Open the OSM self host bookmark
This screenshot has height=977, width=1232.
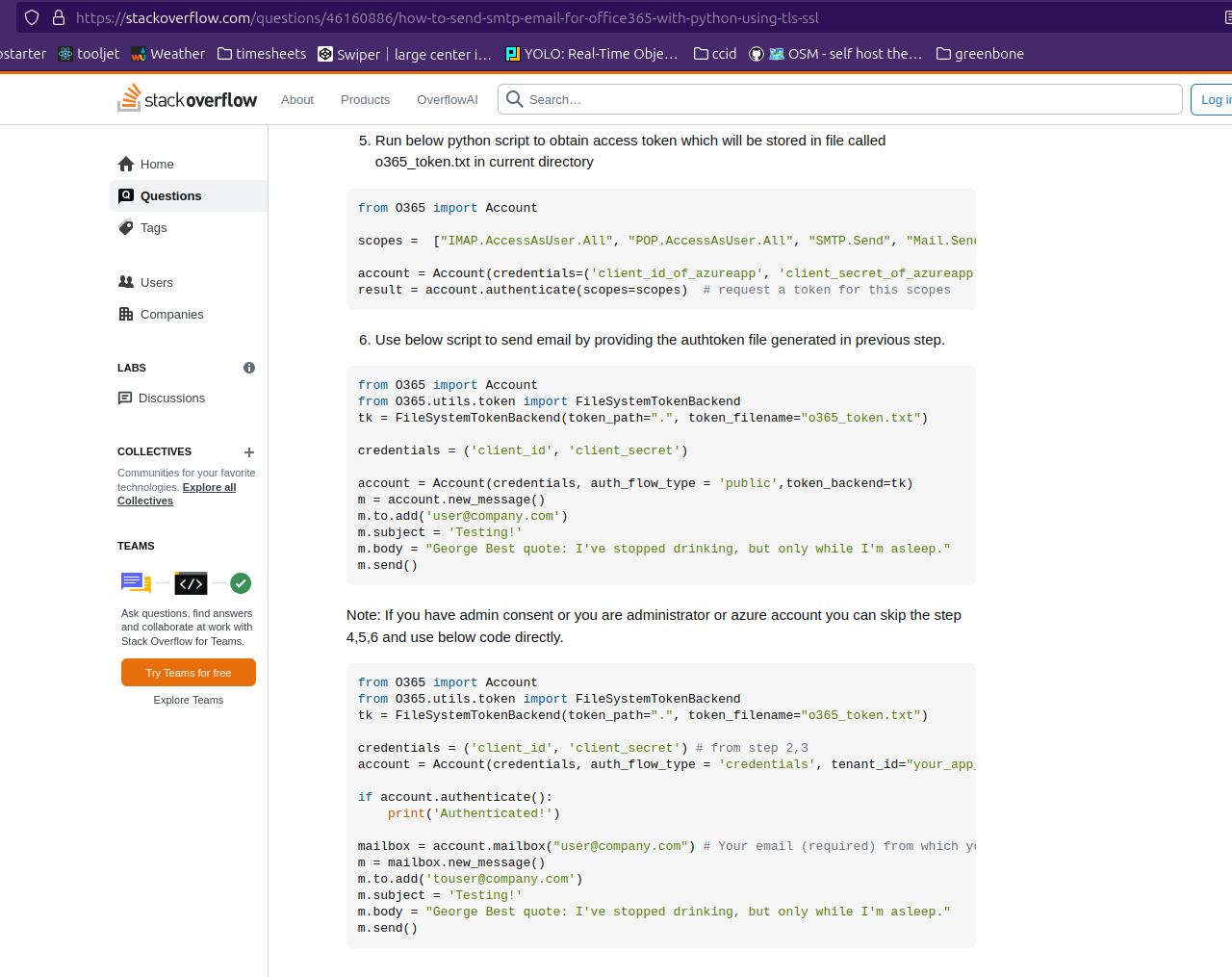tap(845, 54)
